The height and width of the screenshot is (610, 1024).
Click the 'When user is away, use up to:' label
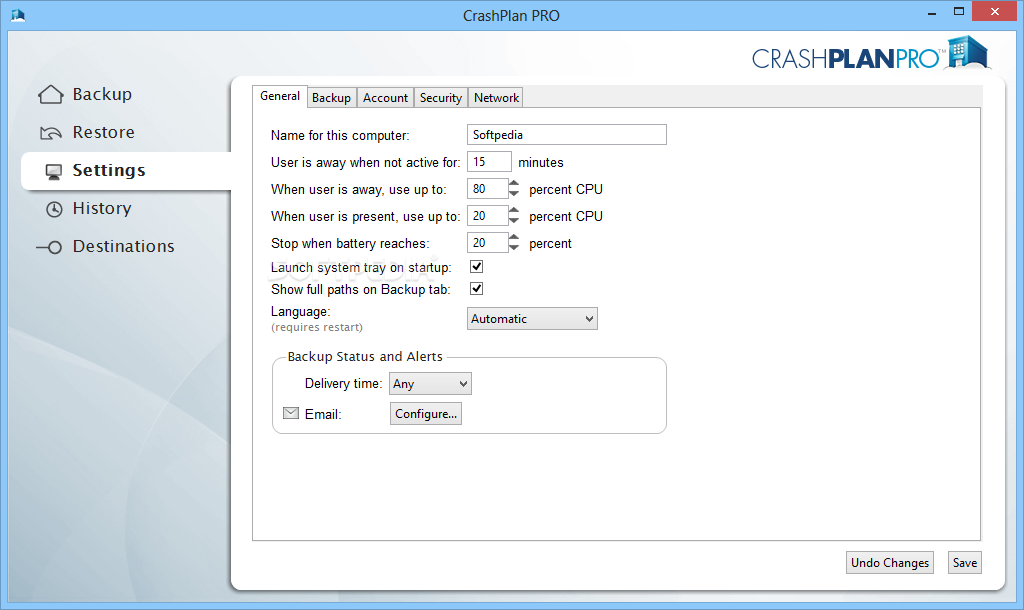coord(359,189)
